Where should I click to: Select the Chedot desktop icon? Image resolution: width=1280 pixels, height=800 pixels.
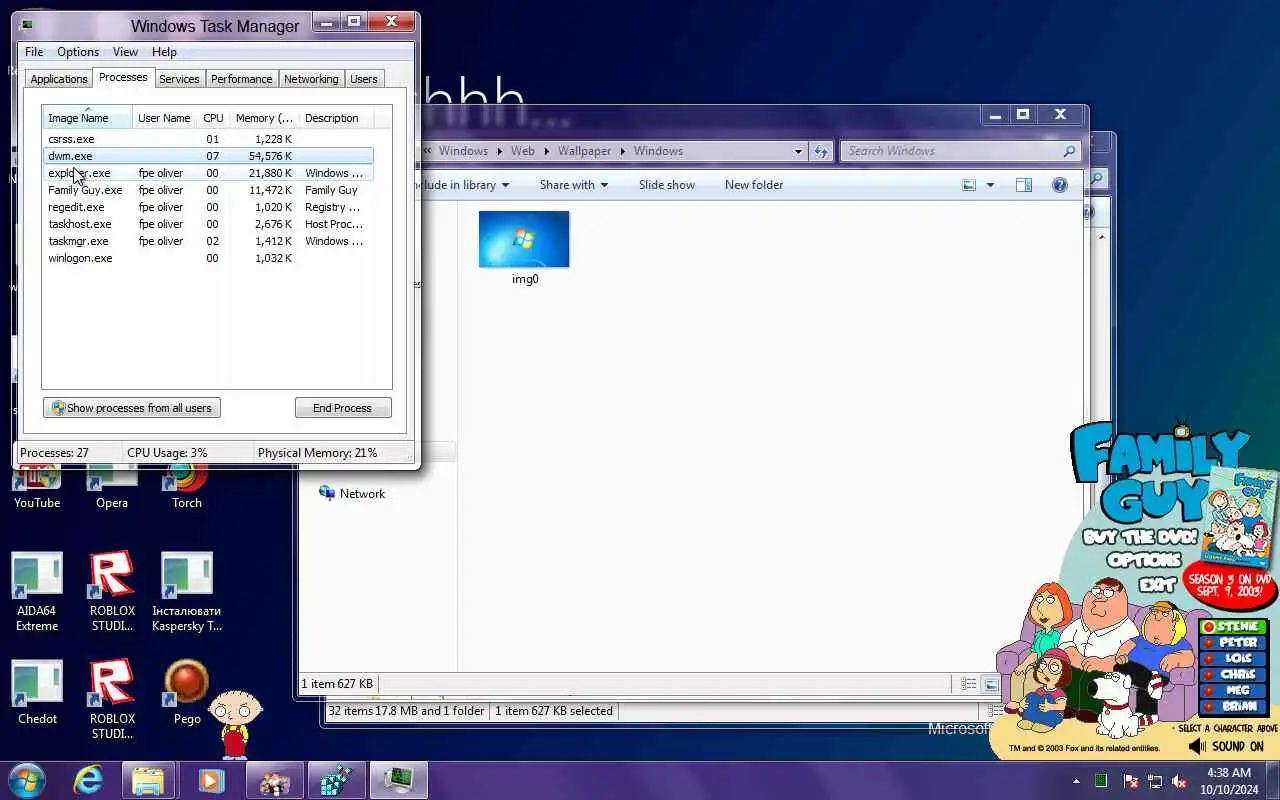coord(37,692)
